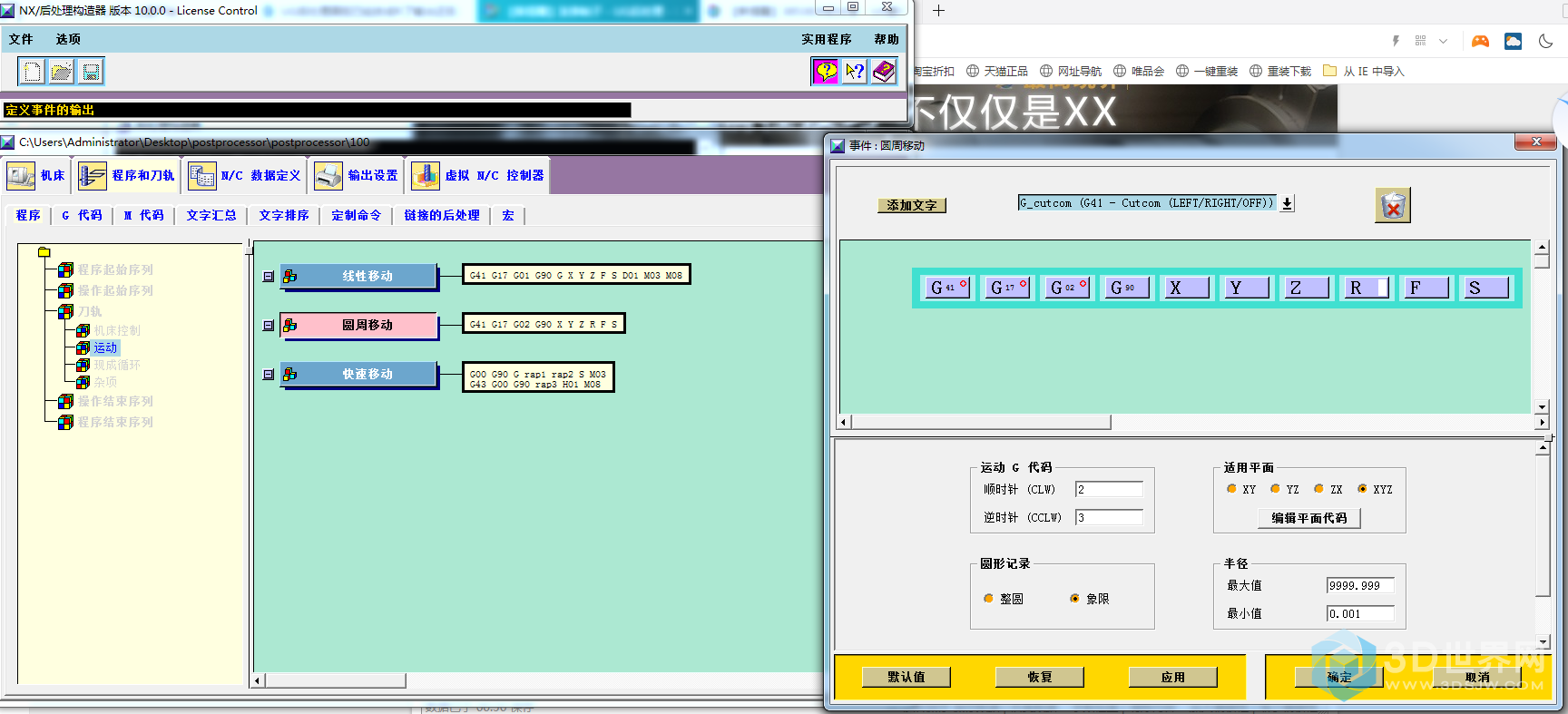The image size is (1568, 714).
Task: Switch to the G 代码 sub-tab
Action: (82, 215)
